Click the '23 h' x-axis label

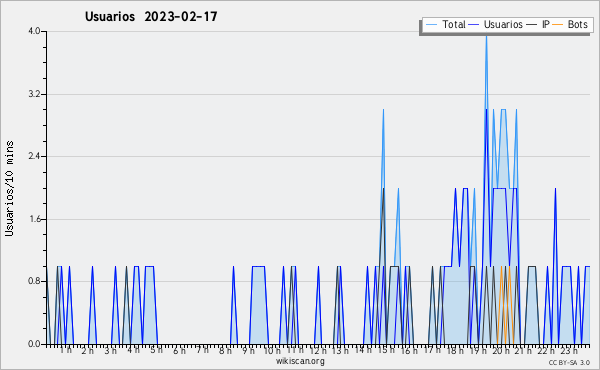click(569, 351)
